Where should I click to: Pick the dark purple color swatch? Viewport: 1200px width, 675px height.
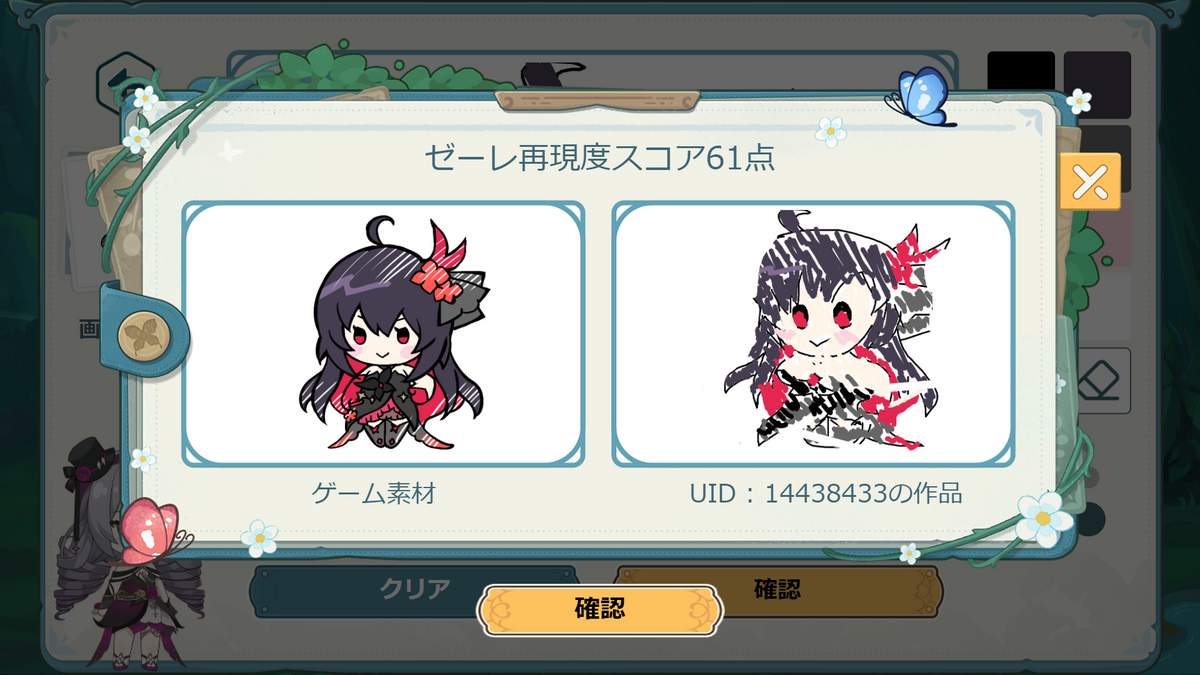[1097, 84]
